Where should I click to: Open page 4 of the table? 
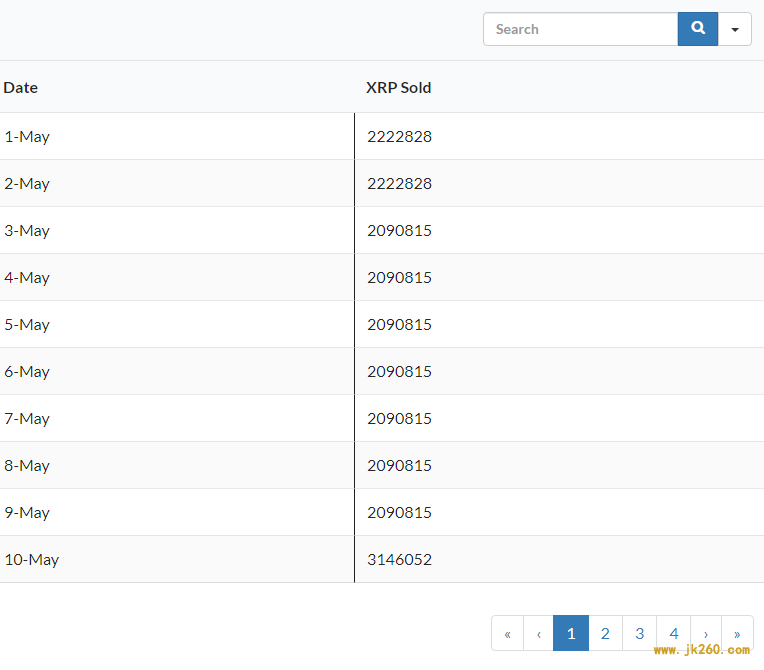point(673,633)
